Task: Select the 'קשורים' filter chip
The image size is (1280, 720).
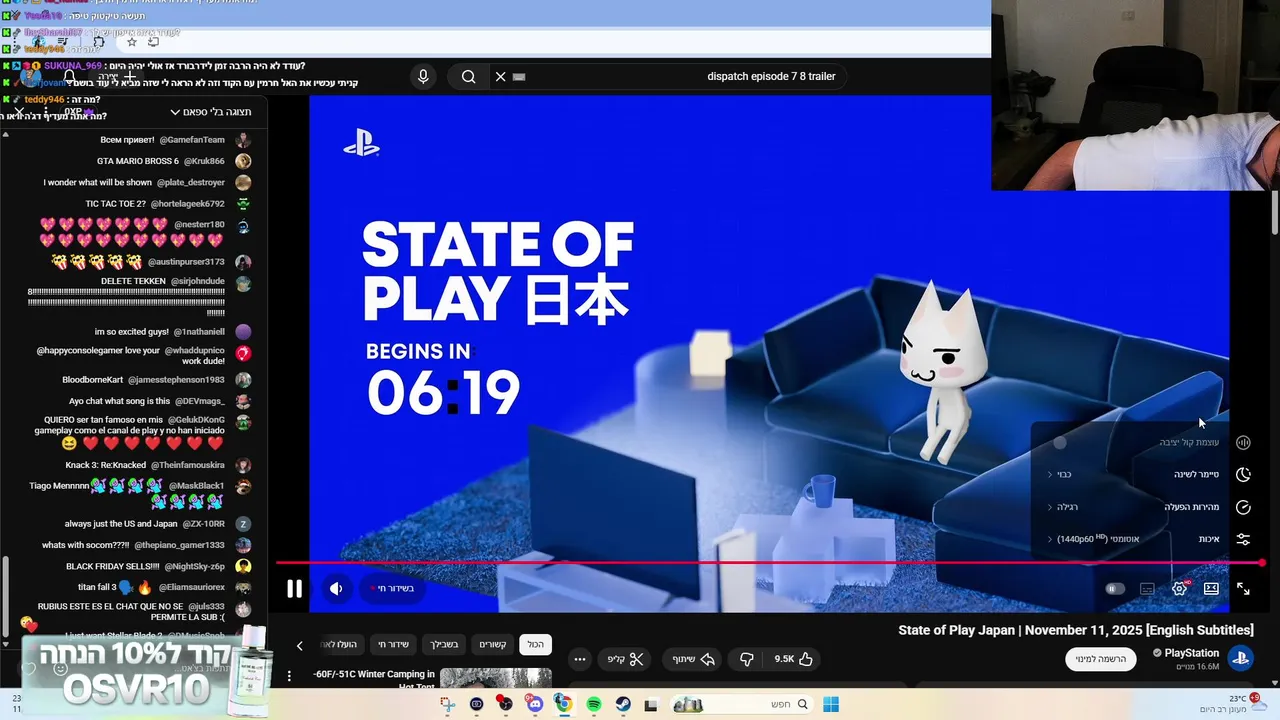Action: (492, 645)
